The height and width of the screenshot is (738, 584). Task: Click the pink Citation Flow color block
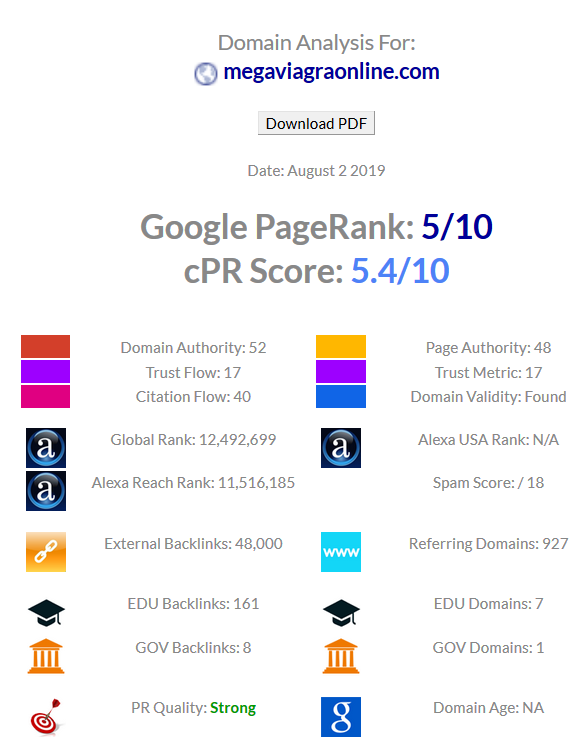click(x=45, y=396)
